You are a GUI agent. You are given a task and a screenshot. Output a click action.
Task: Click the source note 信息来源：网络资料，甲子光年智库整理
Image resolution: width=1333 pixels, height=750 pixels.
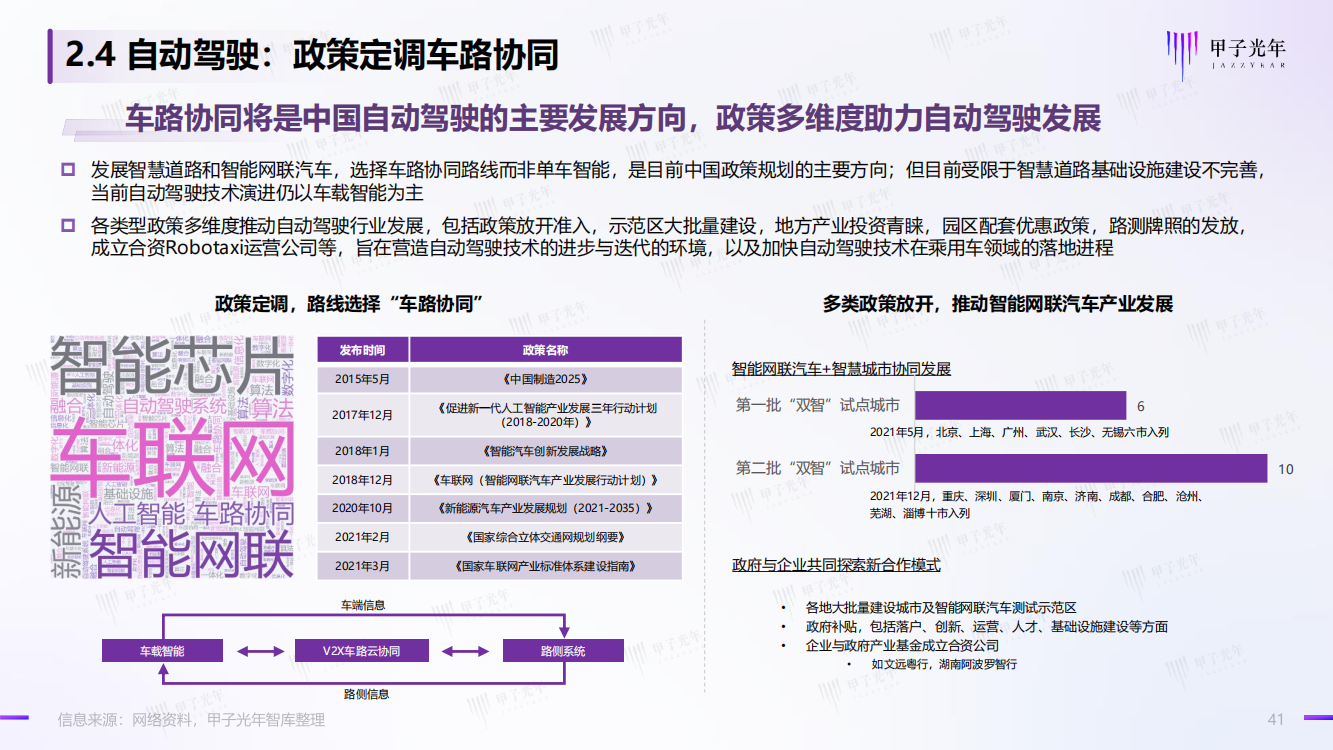tap(191, 720)
